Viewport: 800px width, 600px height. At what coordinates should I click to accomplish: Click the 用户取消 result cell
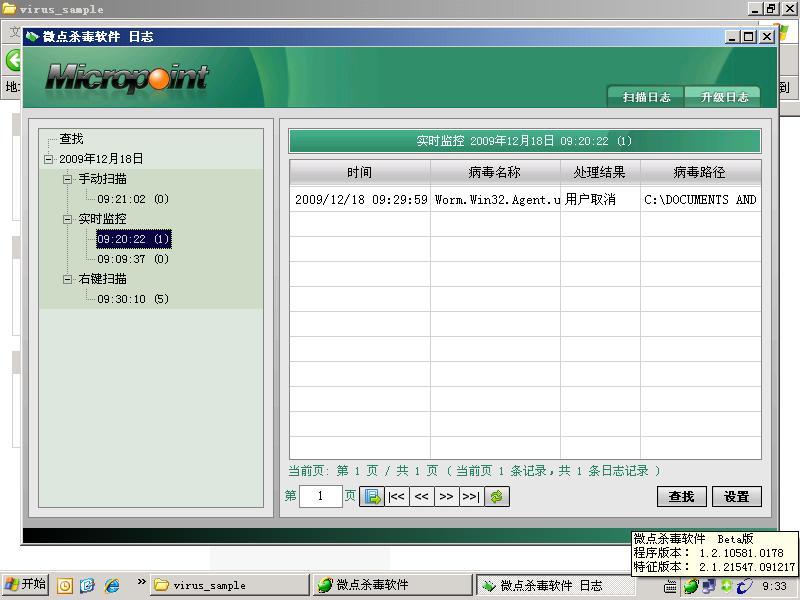point(601,199)
